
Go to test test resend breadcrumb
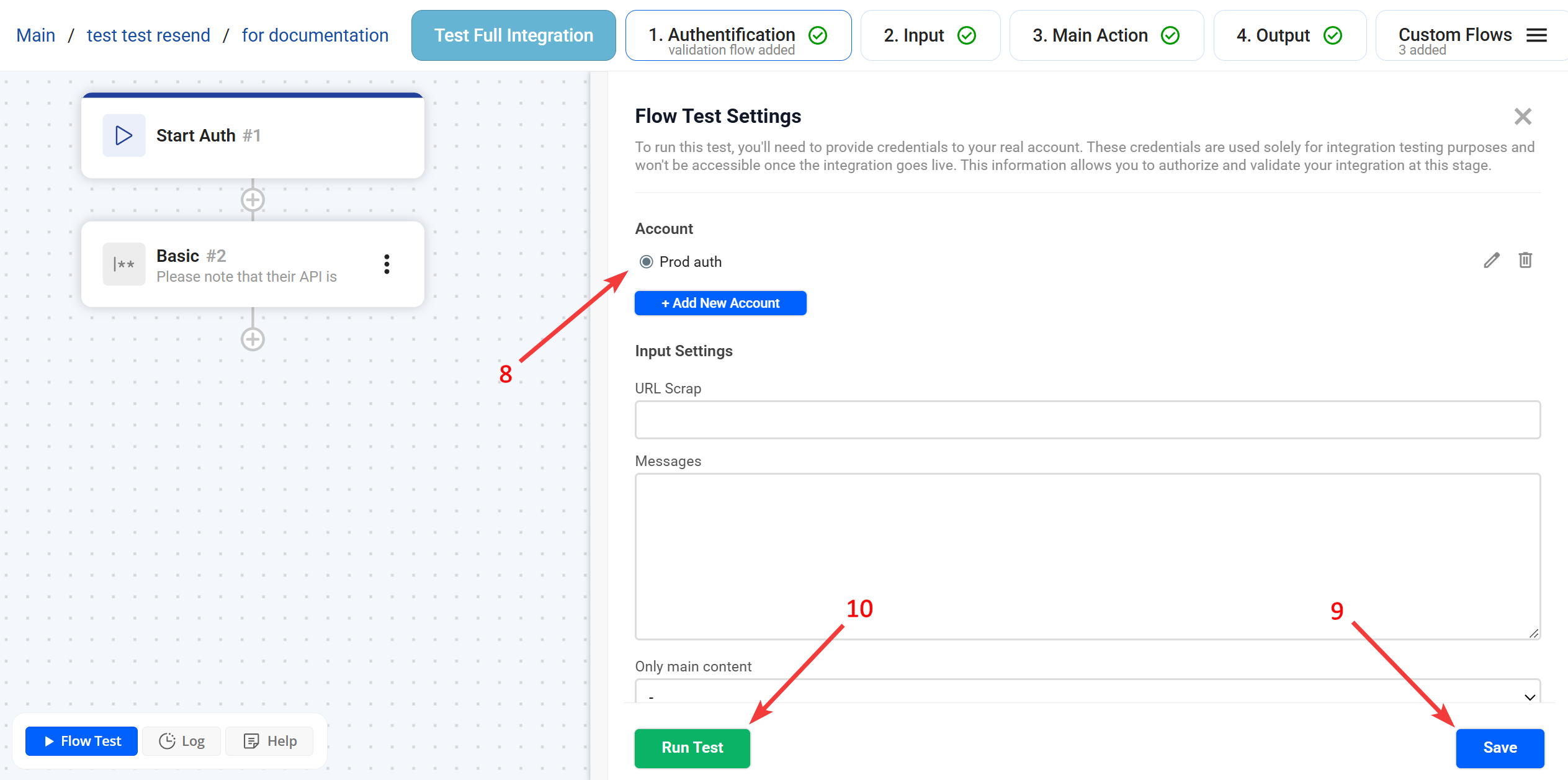tap(148, 35)
